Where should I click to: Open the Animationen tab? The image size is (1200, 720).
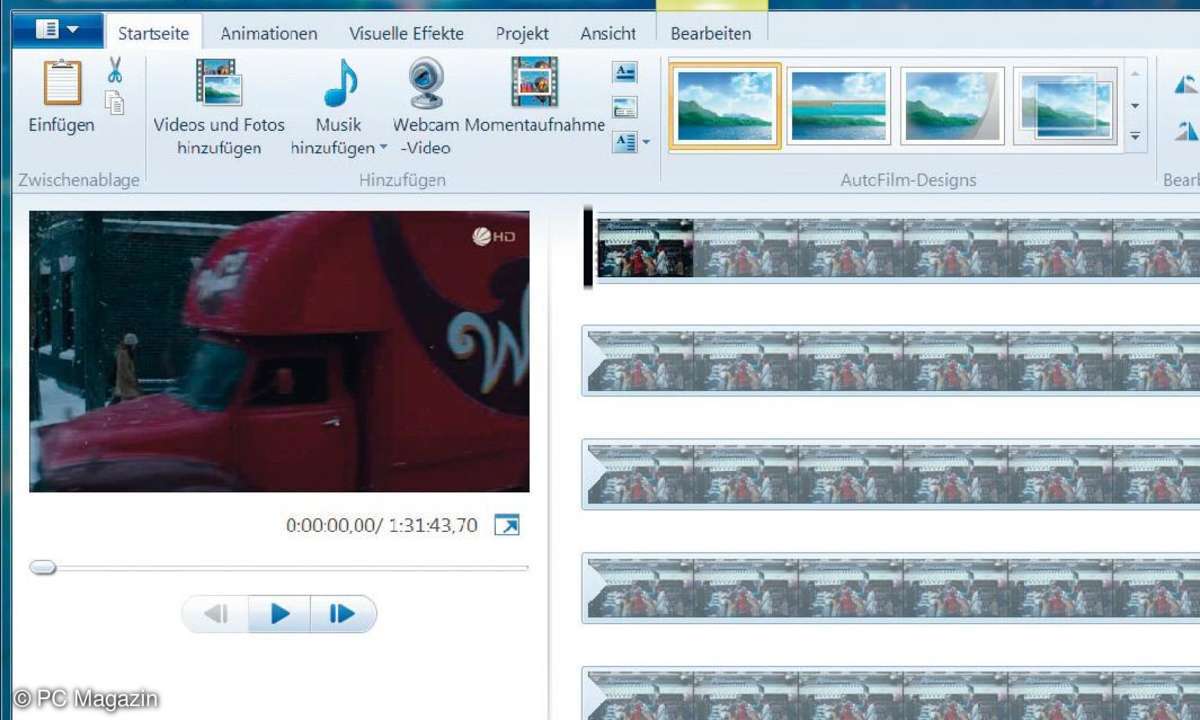269,33
